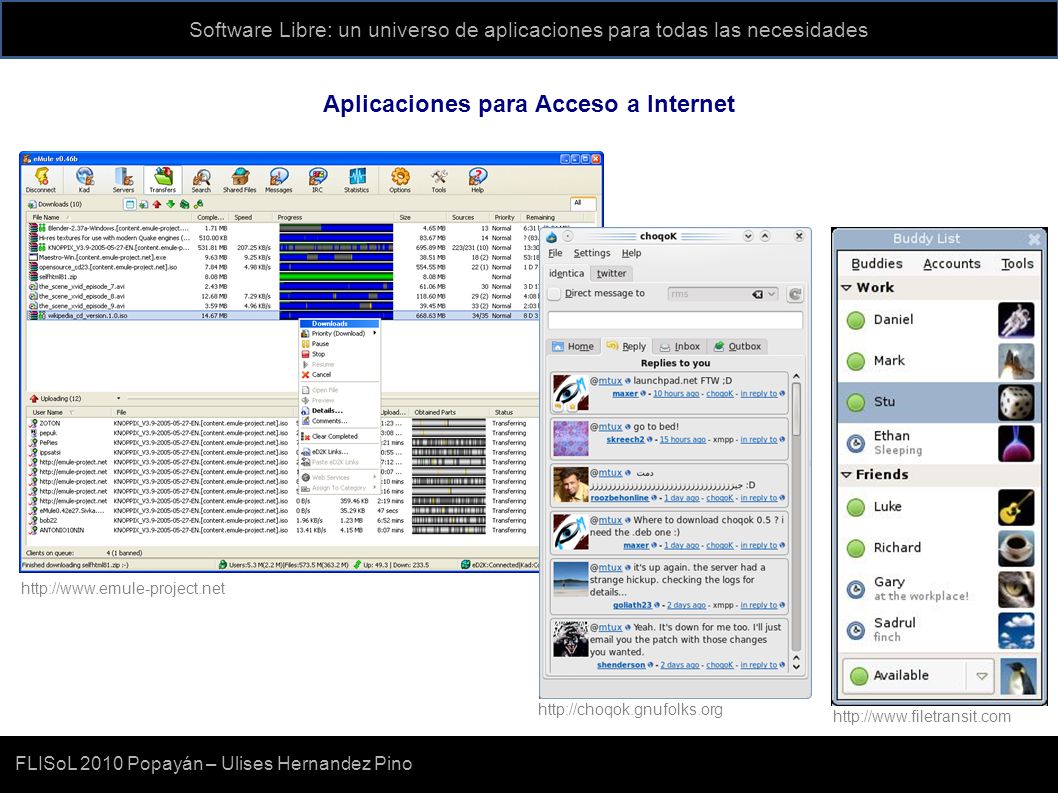Open the Buddies menu
Image resolution: width=1058 pixels, height=793 pixels.
coord(876,264)
